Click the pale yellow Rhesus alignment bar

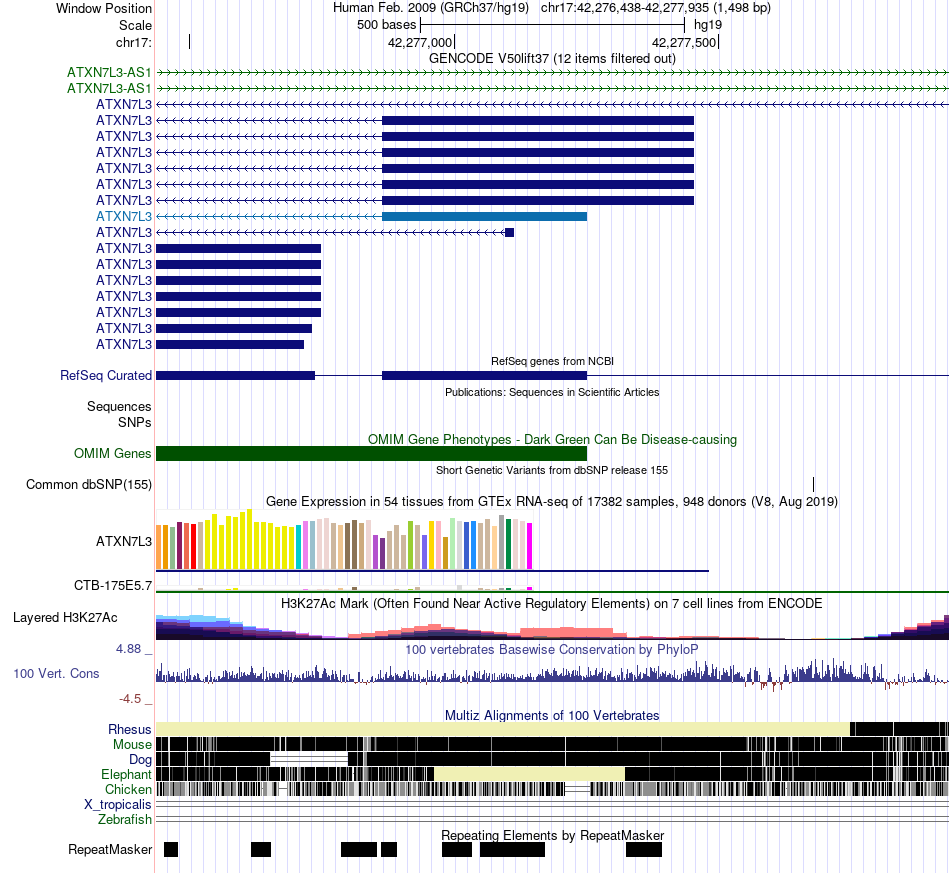[x=503, y=729]
